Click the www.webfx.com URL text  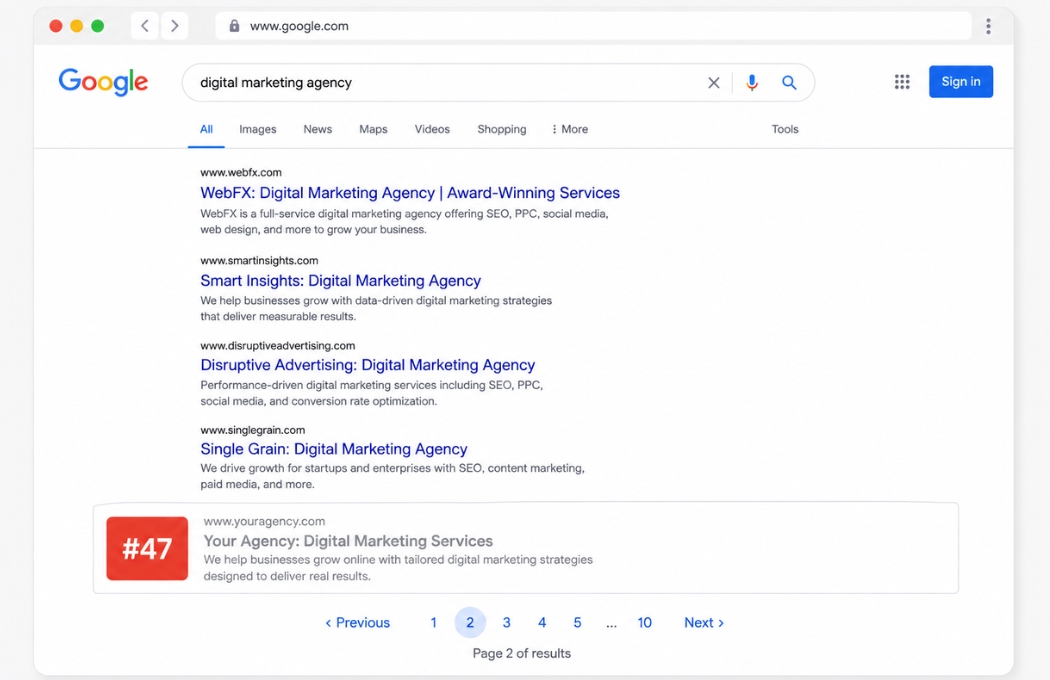241,172
